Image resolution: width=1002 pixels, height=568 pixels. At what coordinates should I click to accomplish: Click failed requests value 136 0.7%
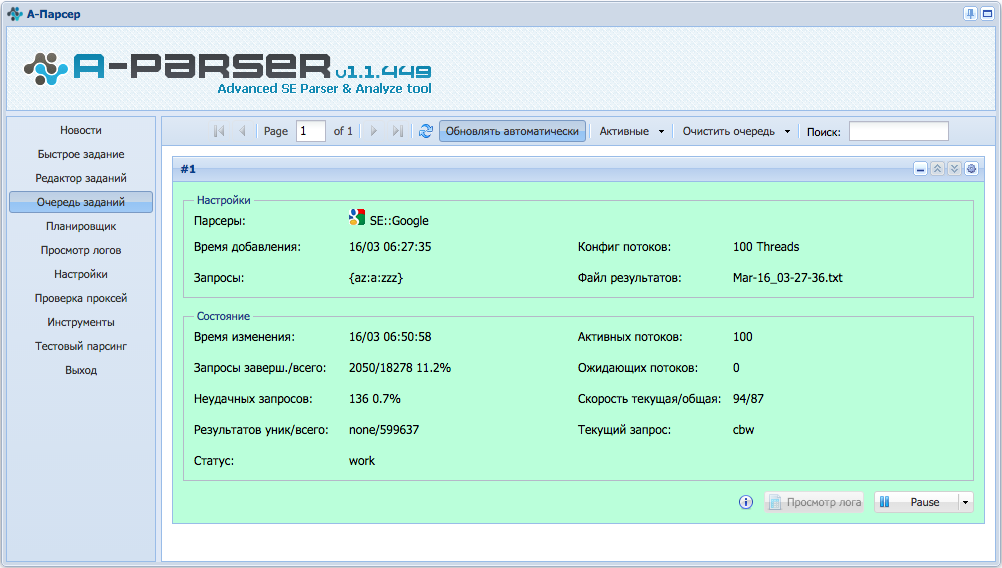(x=374, y=399)
